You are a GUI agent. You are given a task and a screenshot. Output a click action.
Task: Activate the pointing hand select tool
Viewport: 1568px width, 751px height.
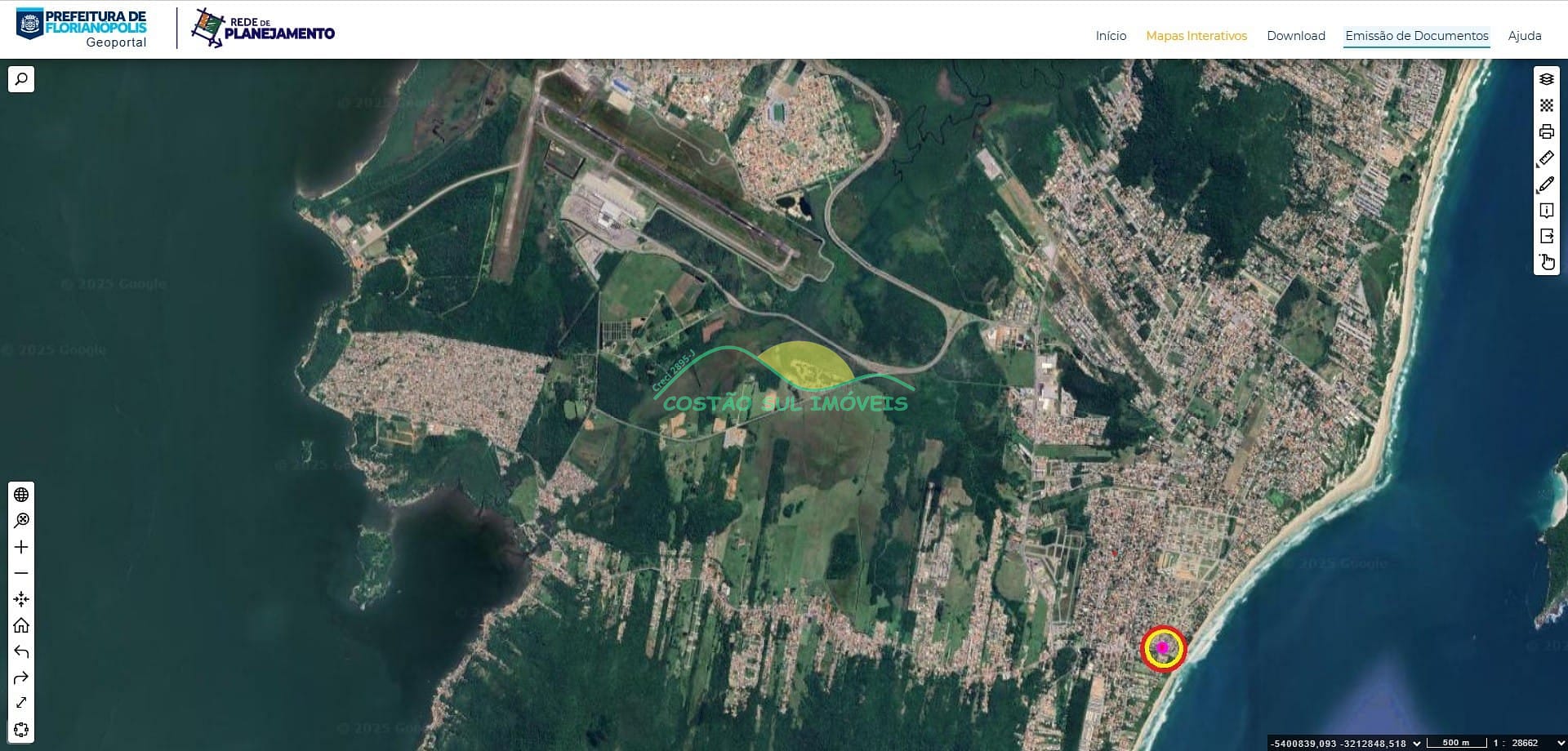click(x=1546, y=262)
